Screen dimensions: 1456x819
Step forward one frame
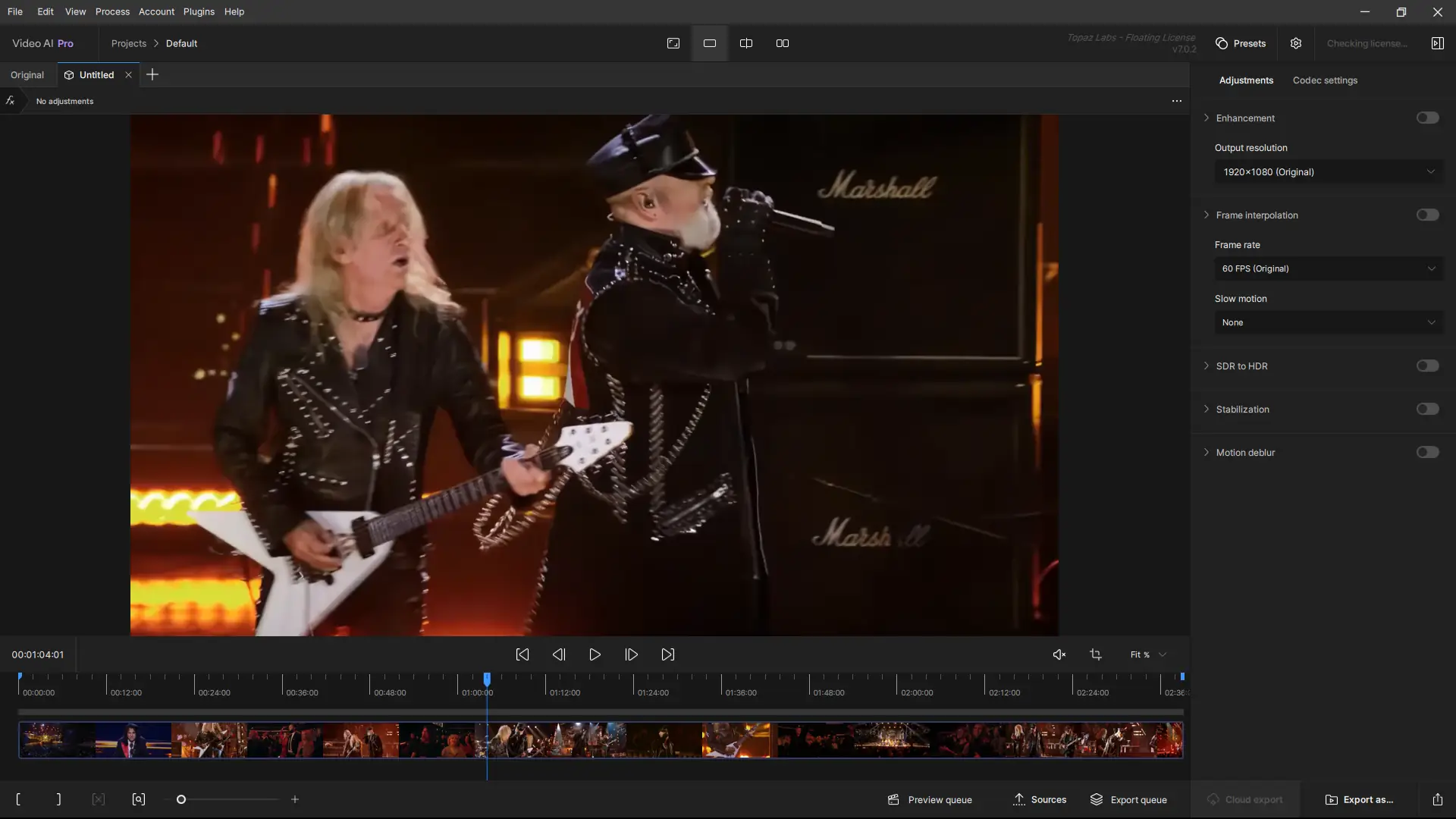click(x=631, y=654)
